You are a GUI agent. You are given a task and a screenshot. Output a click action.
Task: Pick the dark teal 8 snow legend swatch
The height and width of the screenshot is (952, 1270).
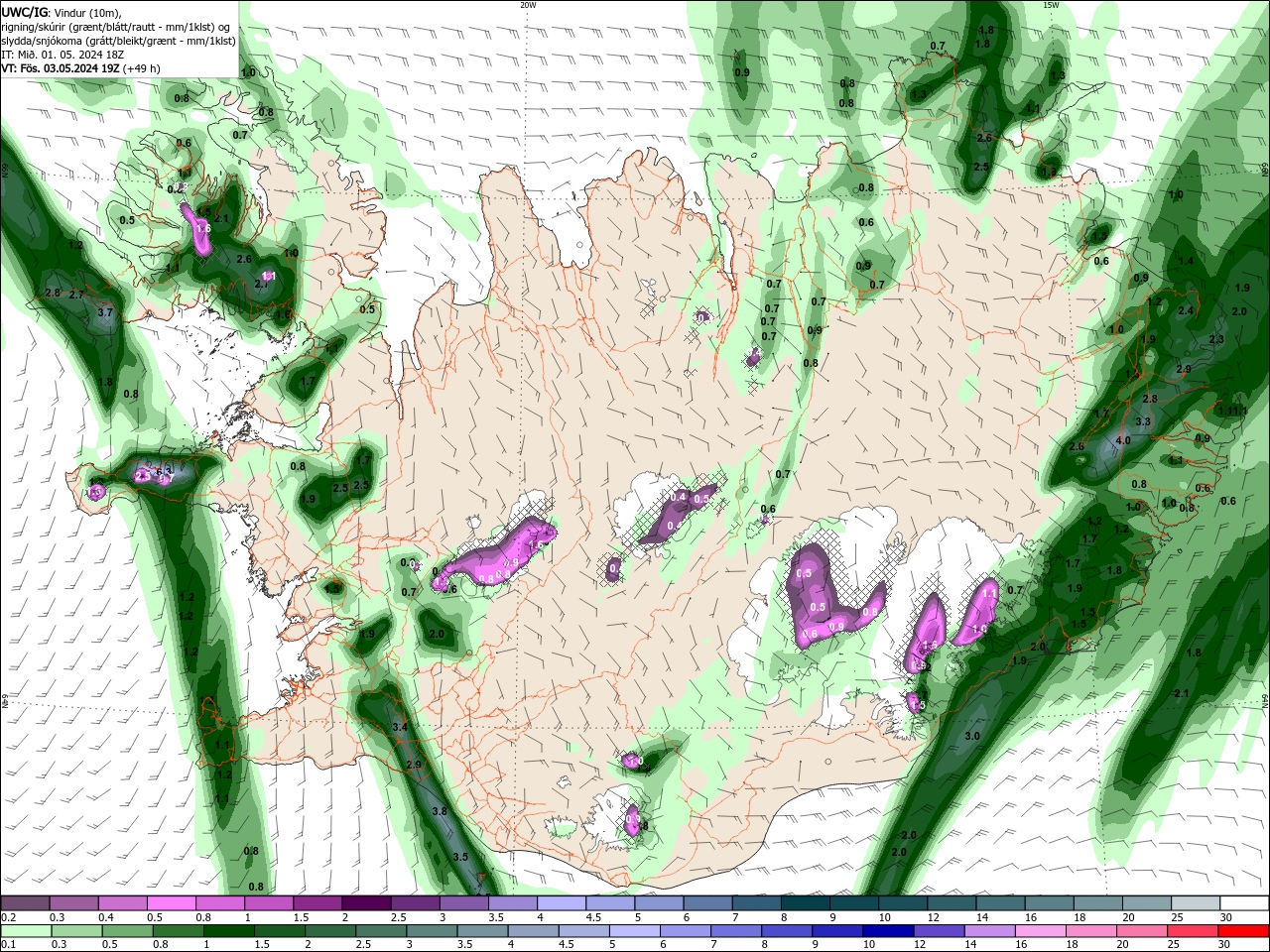click(805, 903)
